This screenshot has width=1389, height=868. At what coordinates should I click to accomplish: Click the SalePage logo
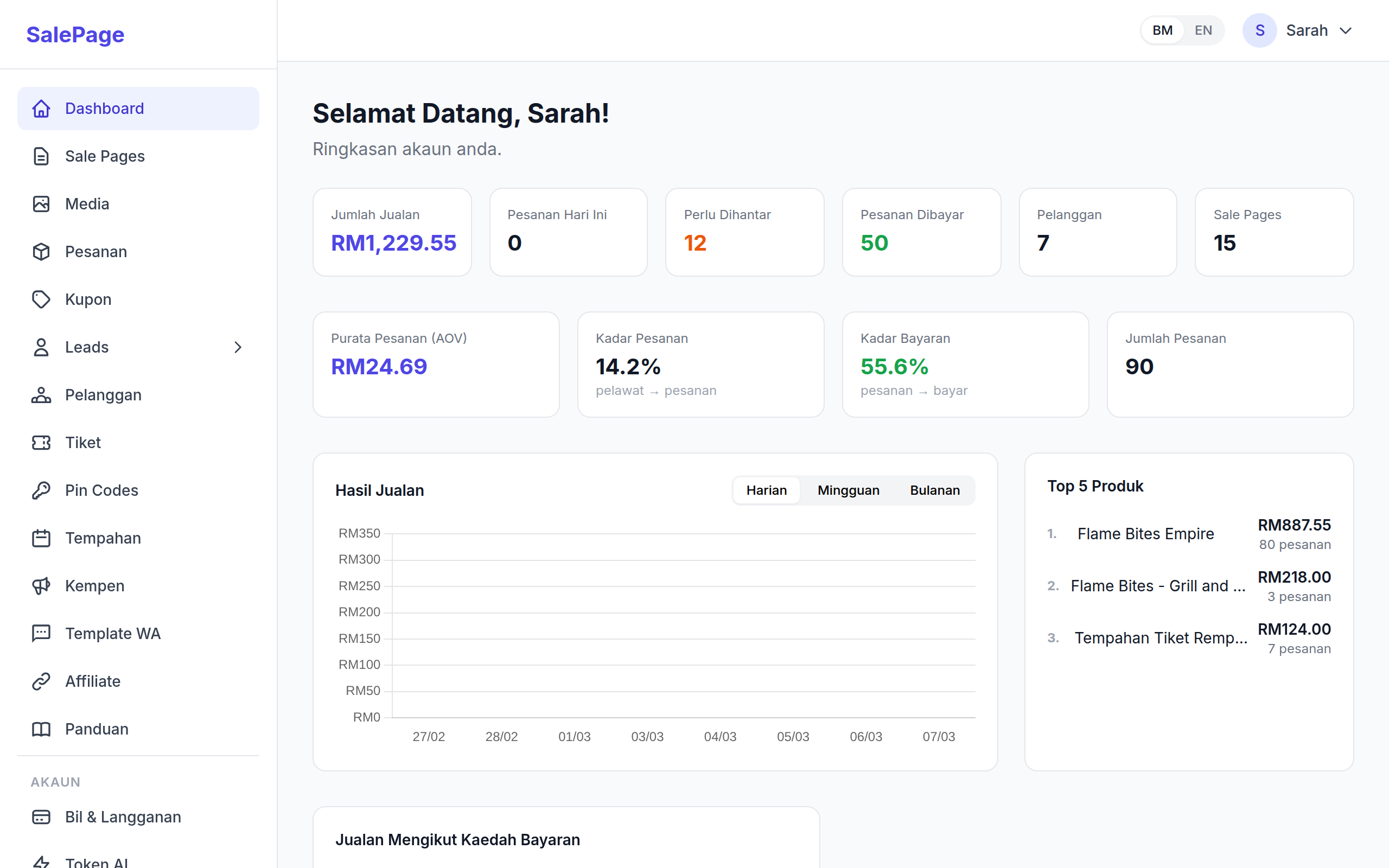tap(75, 34)
